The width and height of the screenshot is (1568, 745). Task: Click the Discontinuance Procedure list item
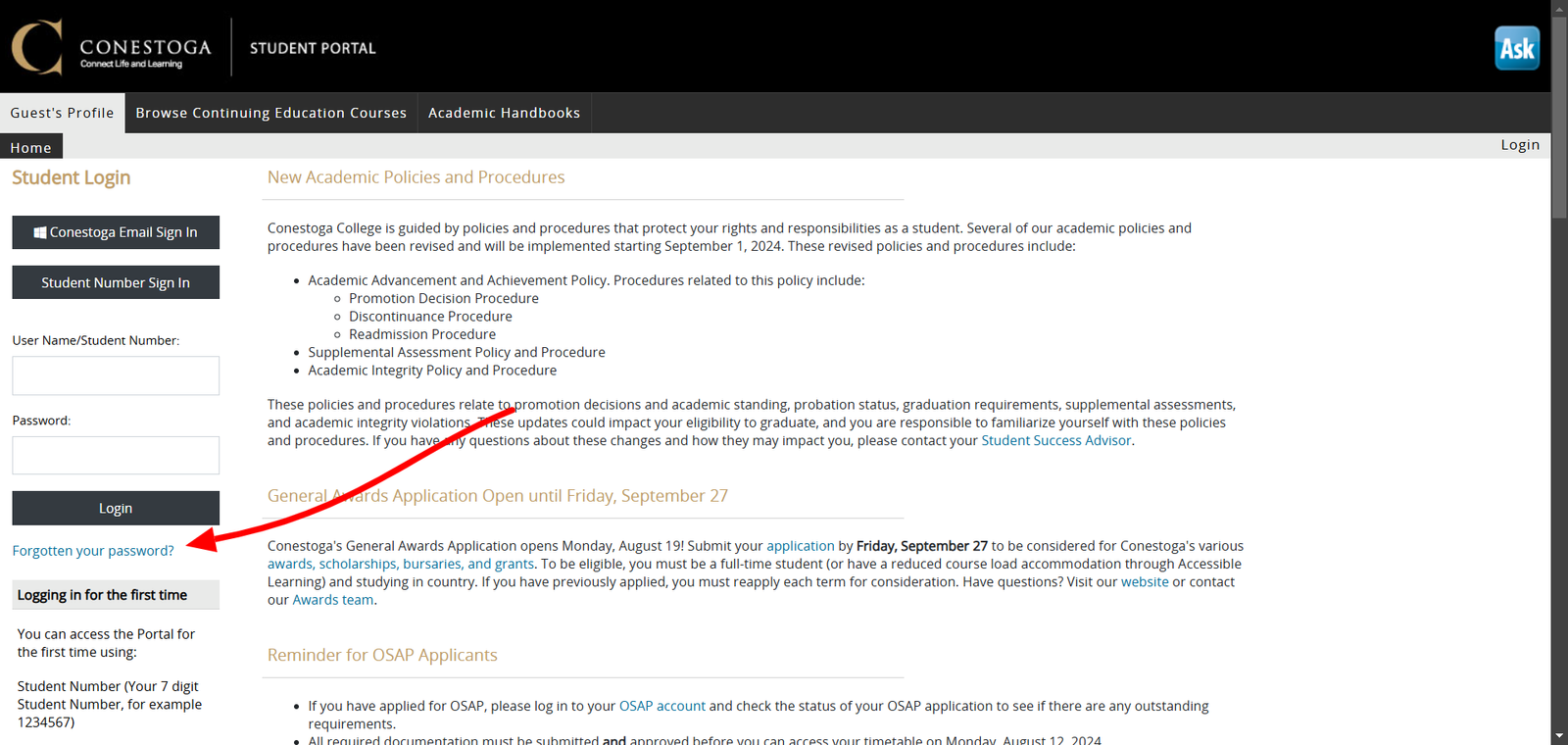click(430, 317)
